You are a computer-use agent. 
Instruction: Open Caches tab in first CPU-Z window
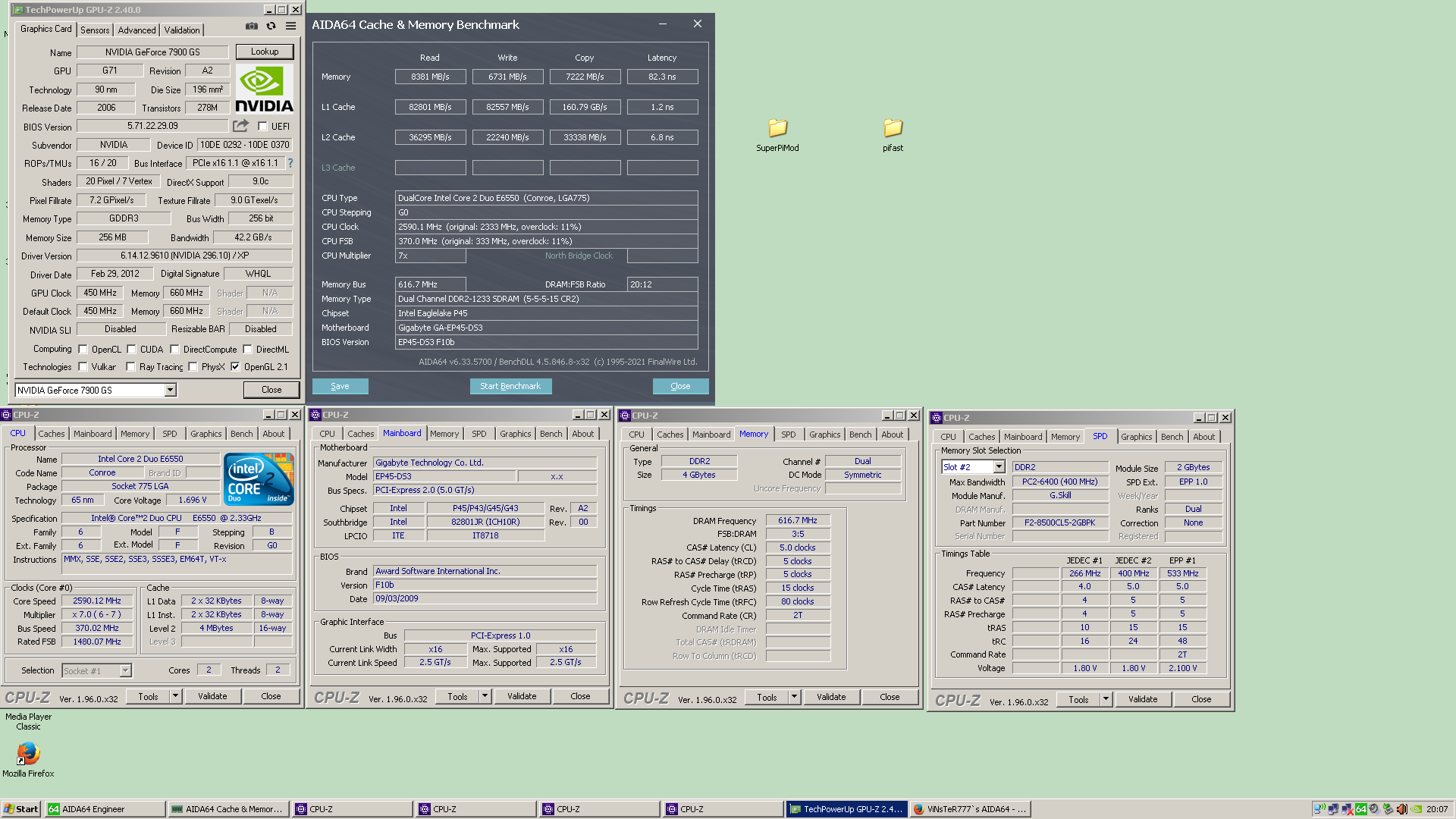point(52,434)
